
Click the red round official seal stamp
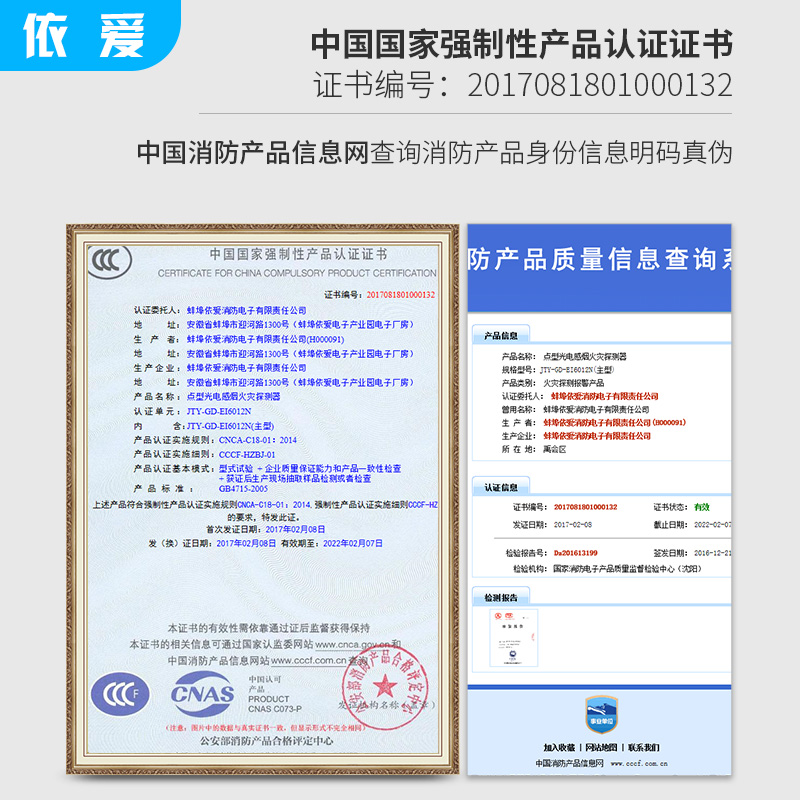(385, 687)
